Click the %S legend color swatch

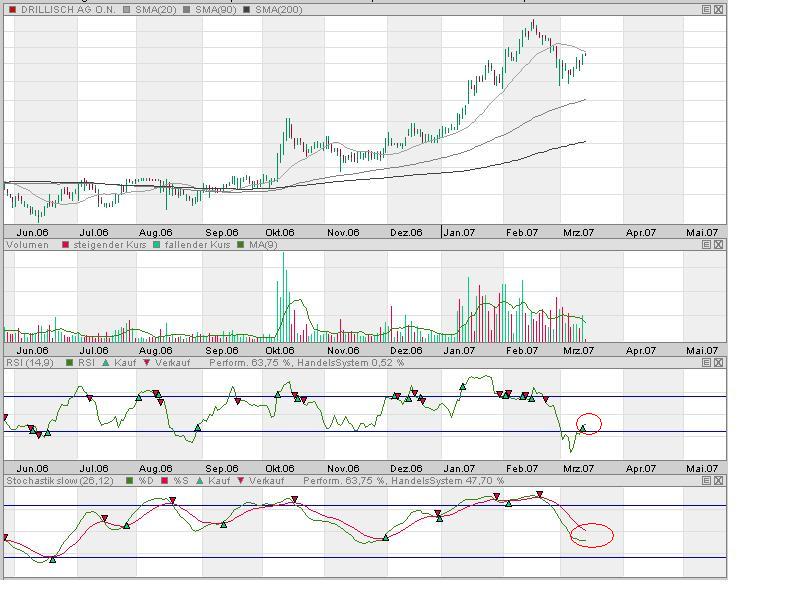click(x=165, y=481)
